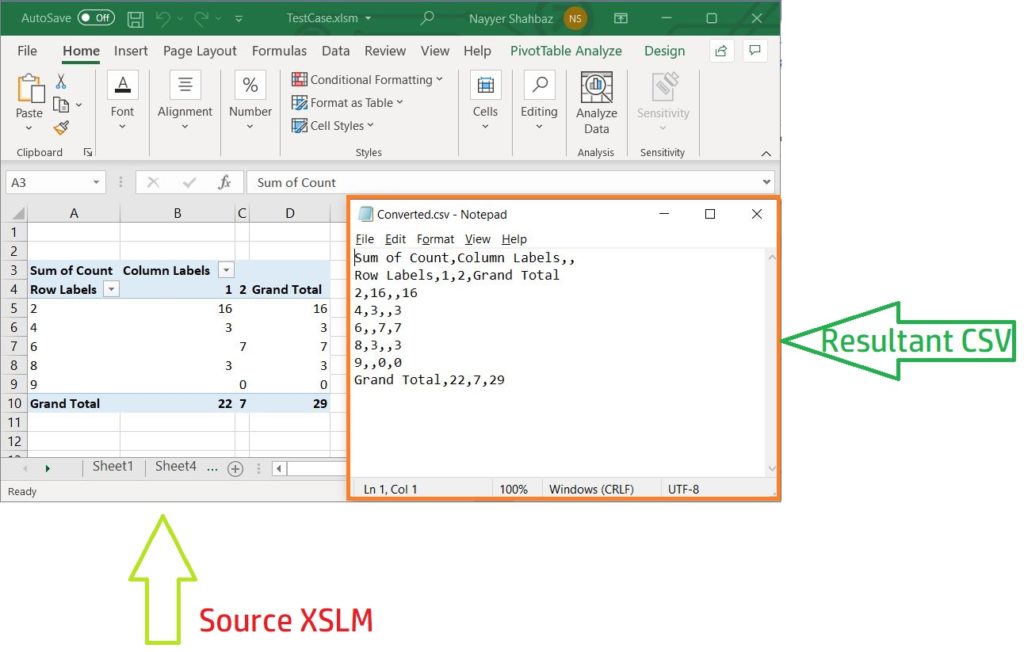Image resolution: width=1024 pixels, height=652 pixels.
Task: Open Notepad's Format menu
Action: pyautogui.click(x=435, y=239)
